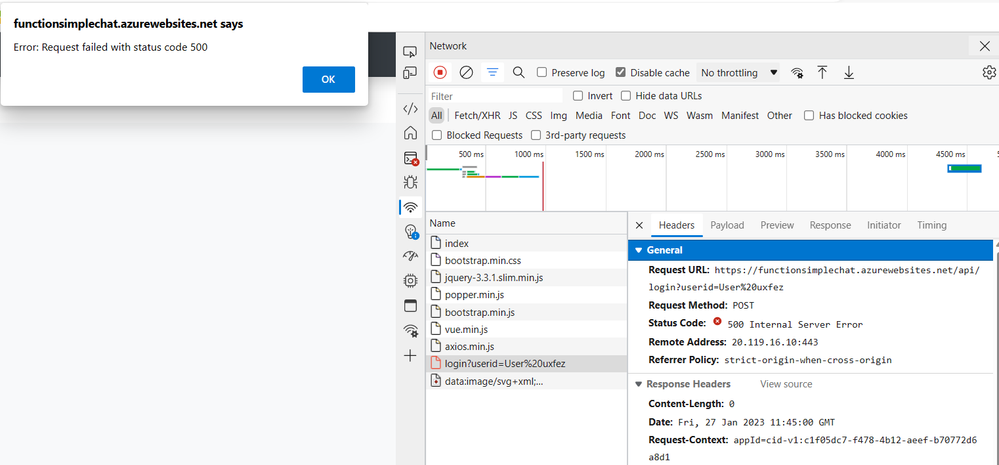Check Hide data URLs checkbox
Screen dimensions: 999x465
coord(626,96)
